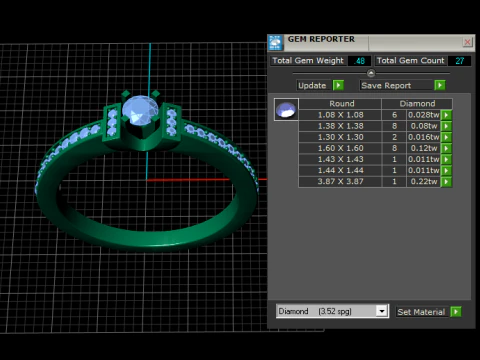480x360 pixels.
Task: Click green arrow for 1.08 X 1.08 row
Action: click(x=446, y=115)
